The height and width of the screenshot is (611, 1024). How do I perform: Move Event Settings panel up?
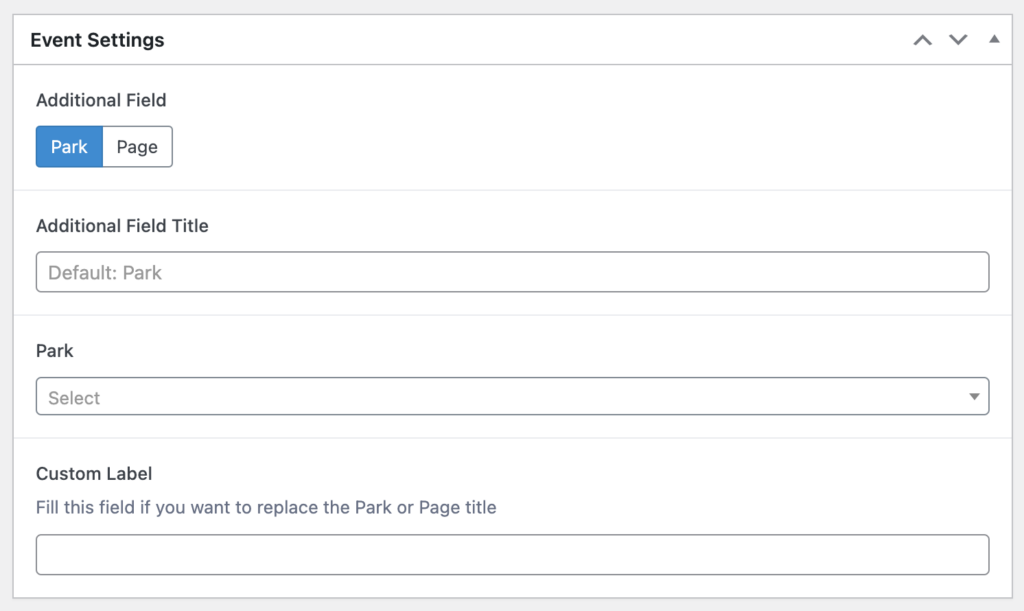(x=922, y=40)
